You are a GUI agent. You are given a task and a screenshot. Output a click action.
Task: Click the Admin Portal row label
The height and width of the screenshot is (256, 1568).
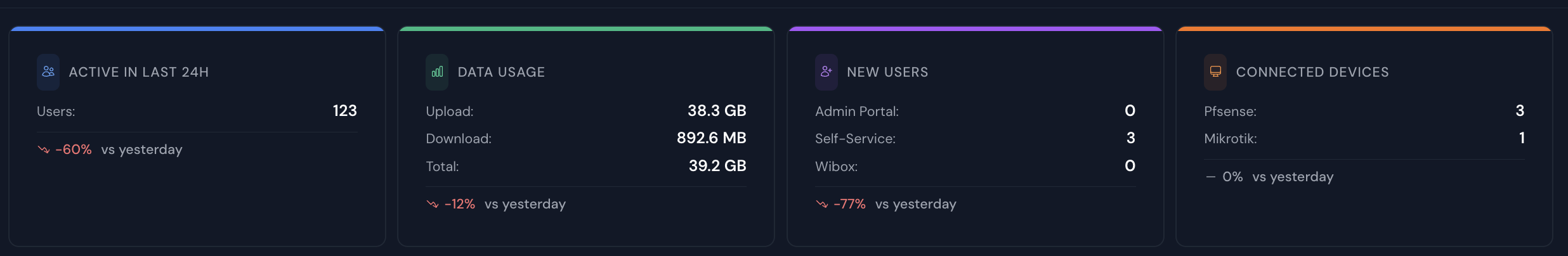856,112
